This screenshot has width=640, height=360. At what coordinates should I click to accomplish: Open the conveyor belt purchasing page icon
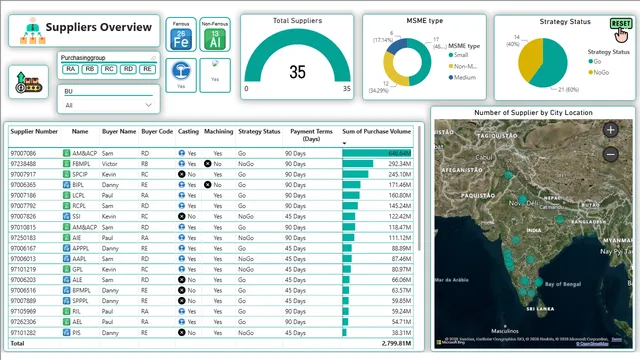click(x=28, y=82)
